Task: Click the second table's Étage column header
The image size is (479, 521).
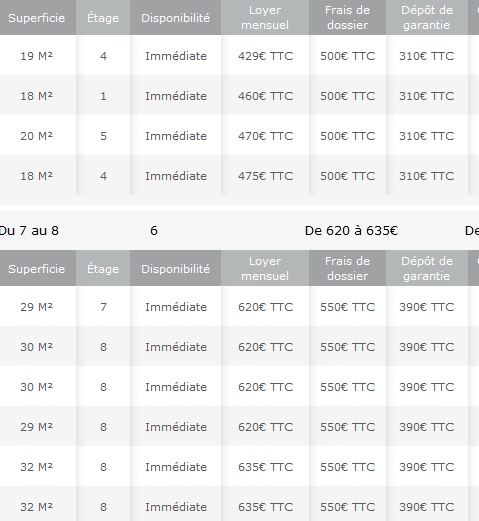Action: pos(103,269)
